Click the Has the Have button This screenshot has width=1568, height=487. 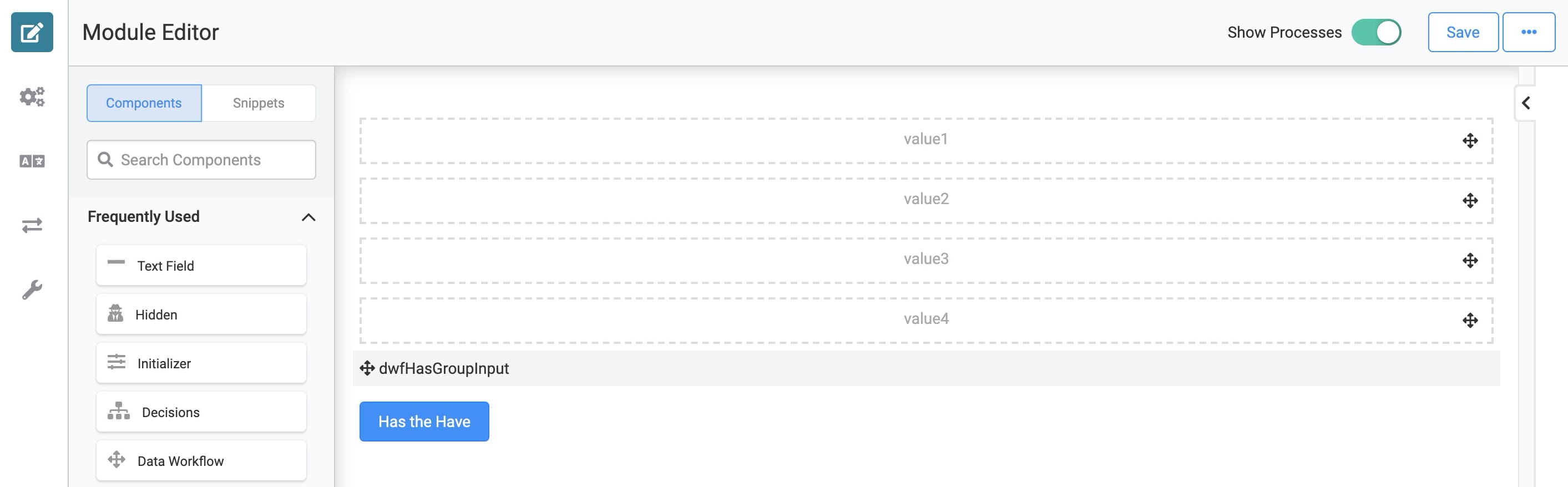pos(424,421)
